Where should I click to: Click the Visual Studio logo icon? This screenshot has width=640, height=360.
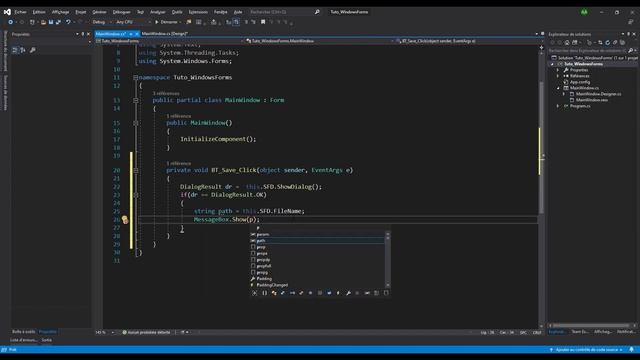point(7,12)
